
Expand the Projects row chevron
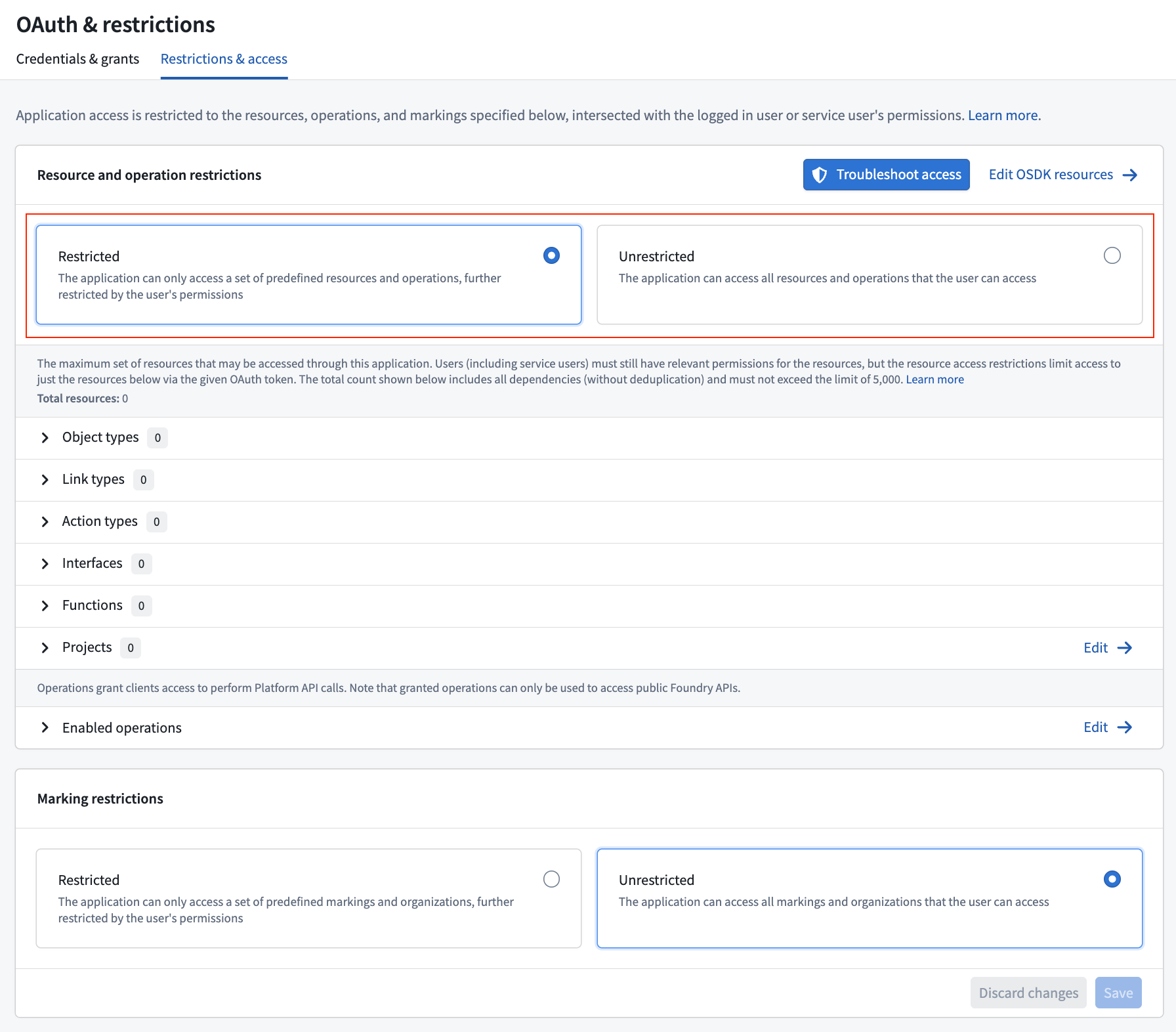pyautogui.click(x=45, y=648)
